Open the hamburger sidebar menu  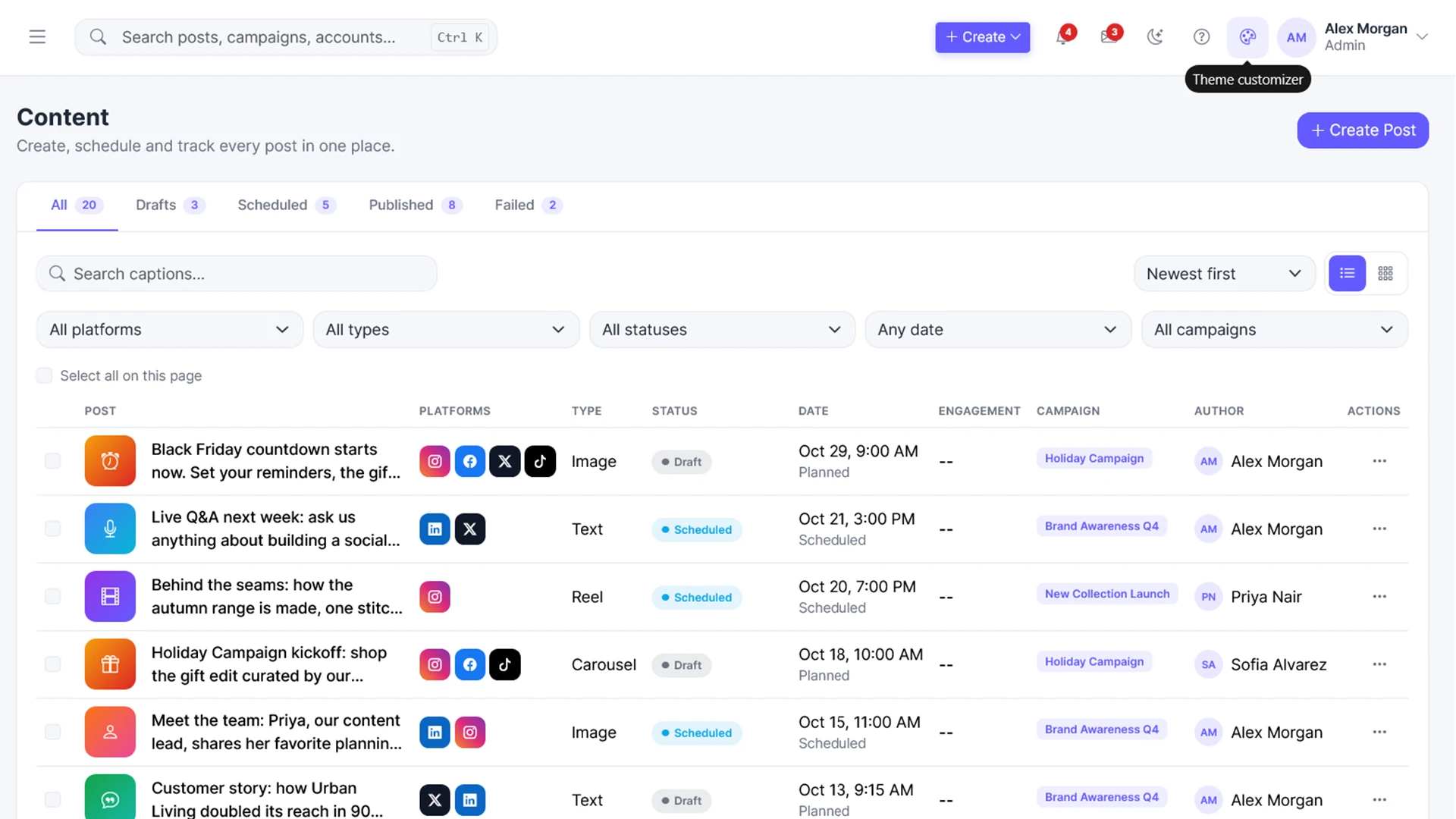[x=37, y=36]
